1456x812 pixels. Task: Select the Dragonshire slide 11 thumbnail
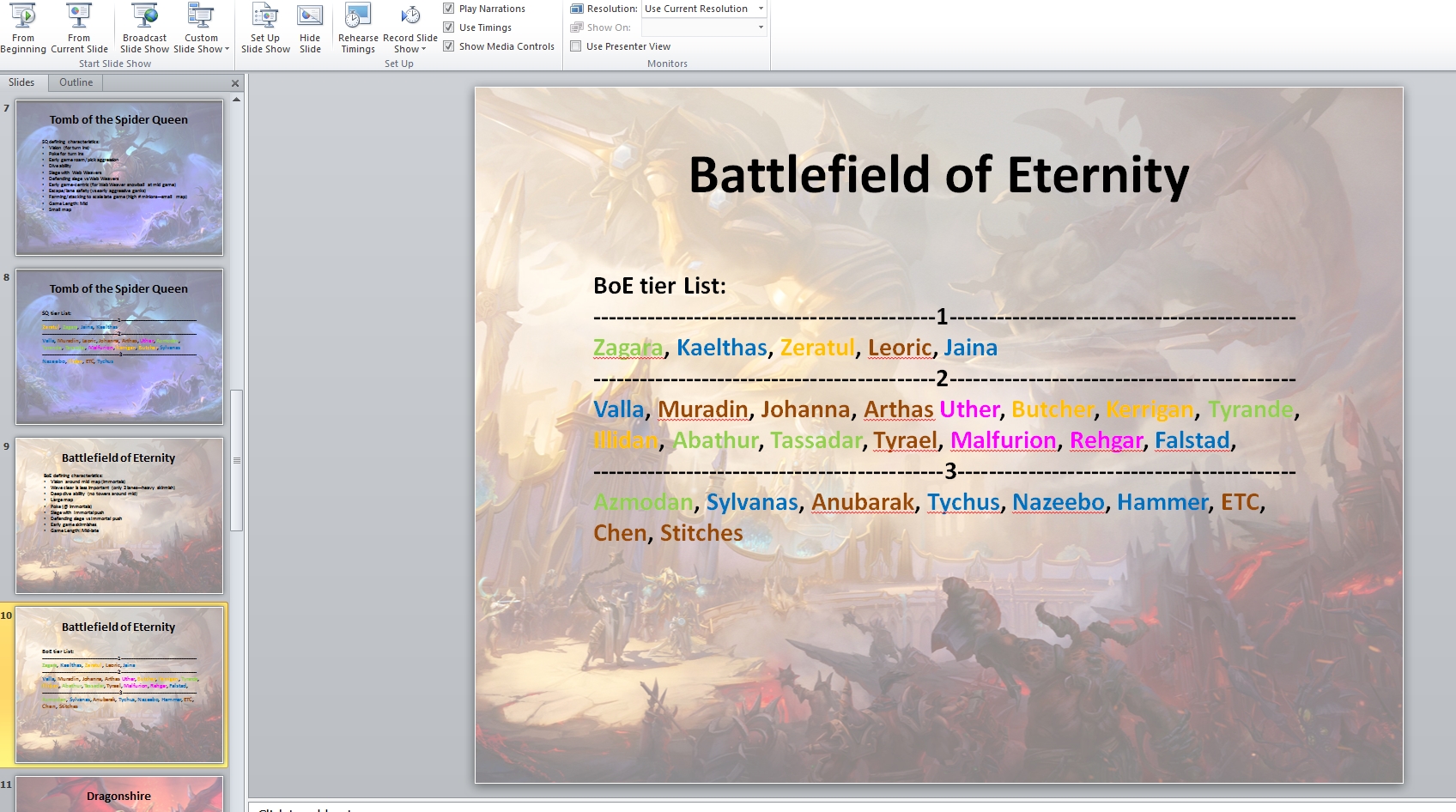tap(119, 794)
